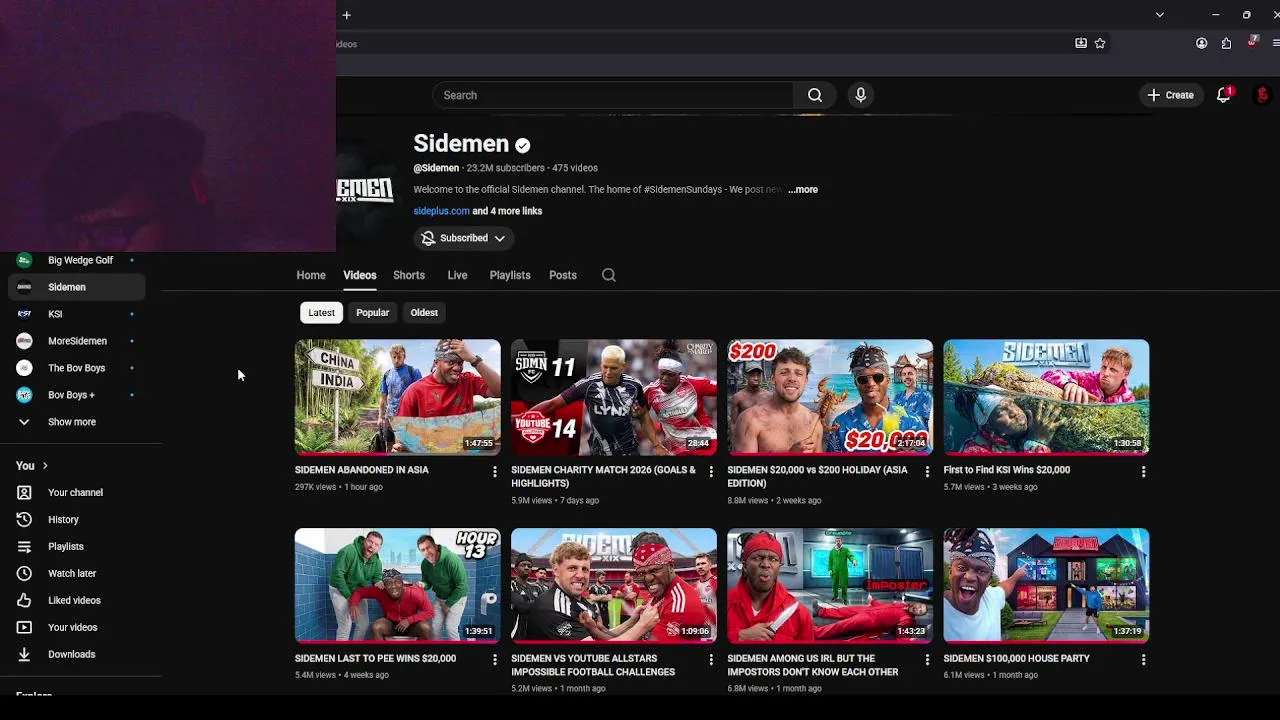Open Big Wedge Golf subscription
The image size is (1280, 720).
click(x=76, y=260)
